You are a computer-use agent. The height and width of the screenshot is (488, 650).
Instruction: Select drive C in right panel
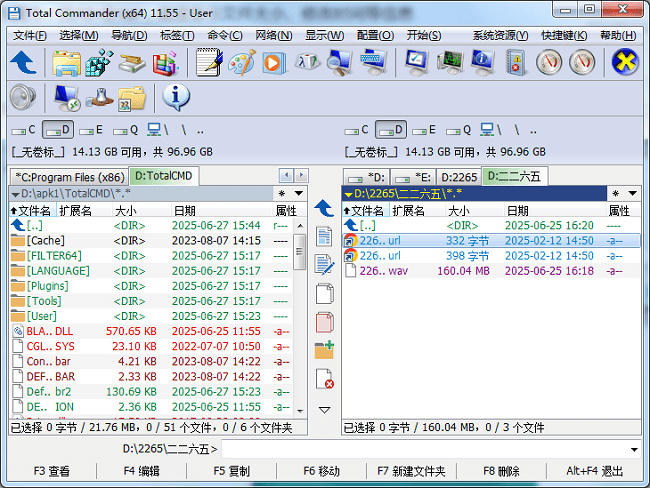coord(357,130)
